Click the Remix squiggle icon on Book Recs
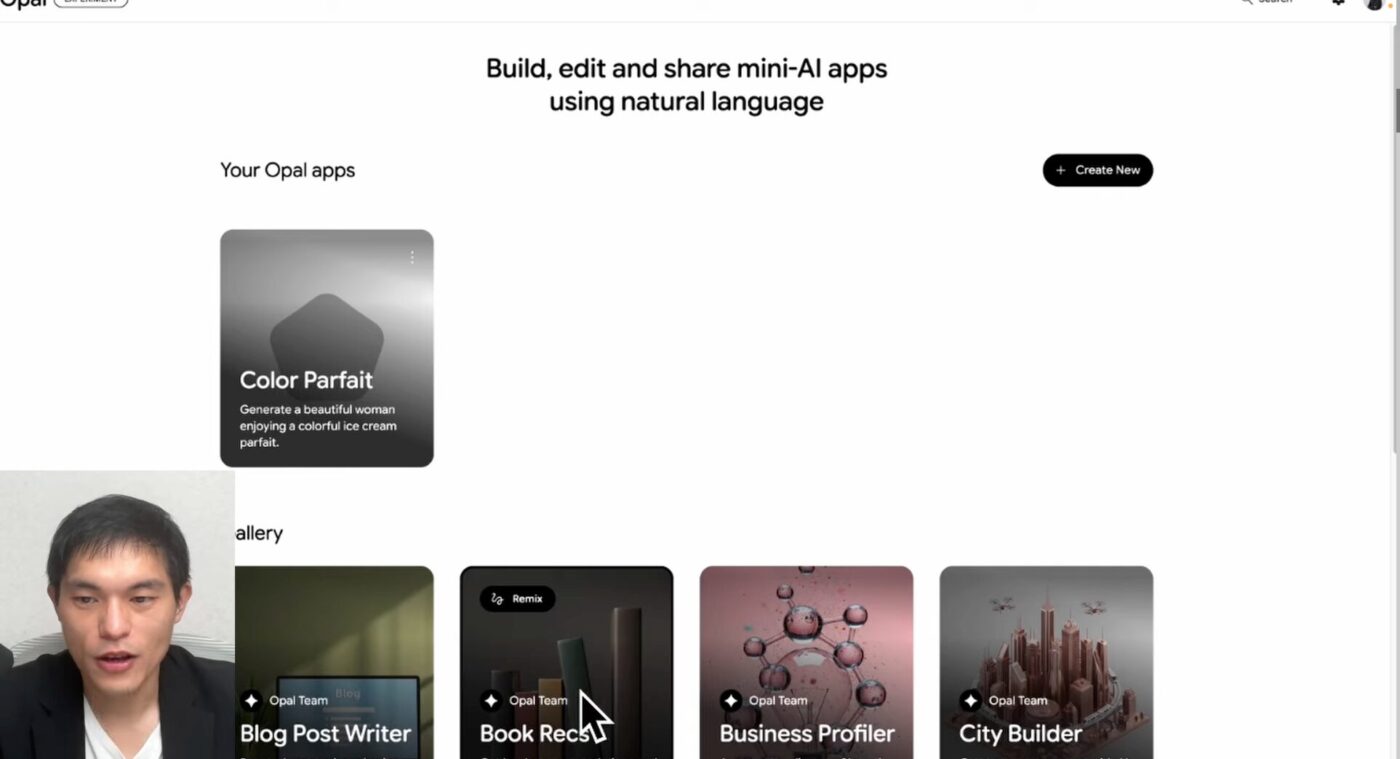 (x=498, y=599)
